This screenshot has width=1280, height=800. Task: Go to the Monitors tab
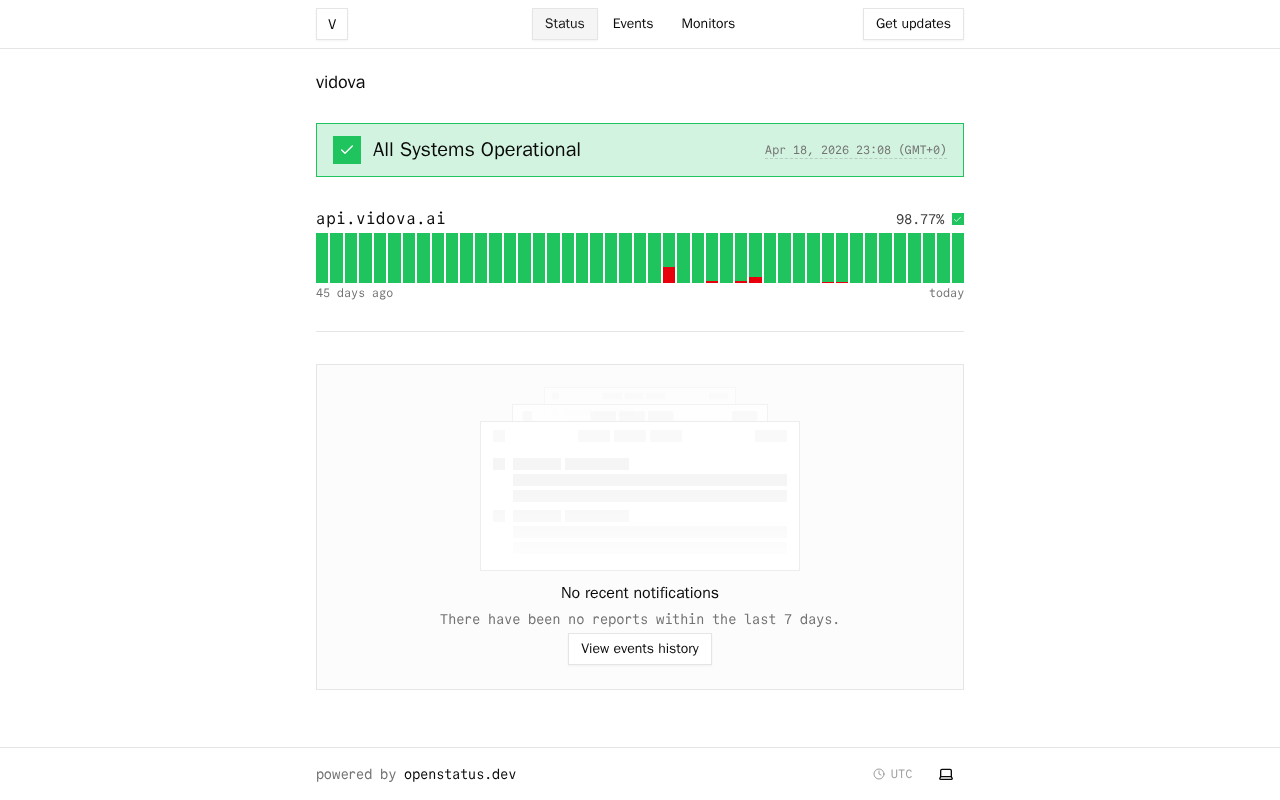point(708,24)
